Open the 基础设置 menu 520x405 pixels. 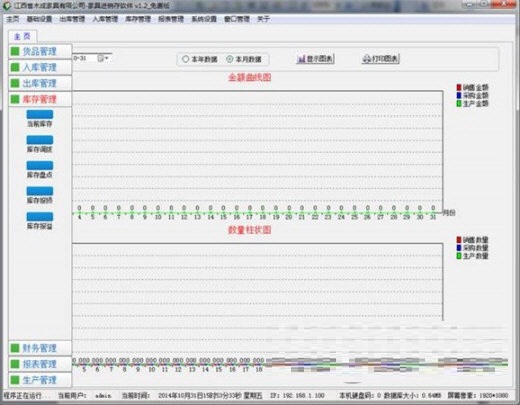coord(39,19)
